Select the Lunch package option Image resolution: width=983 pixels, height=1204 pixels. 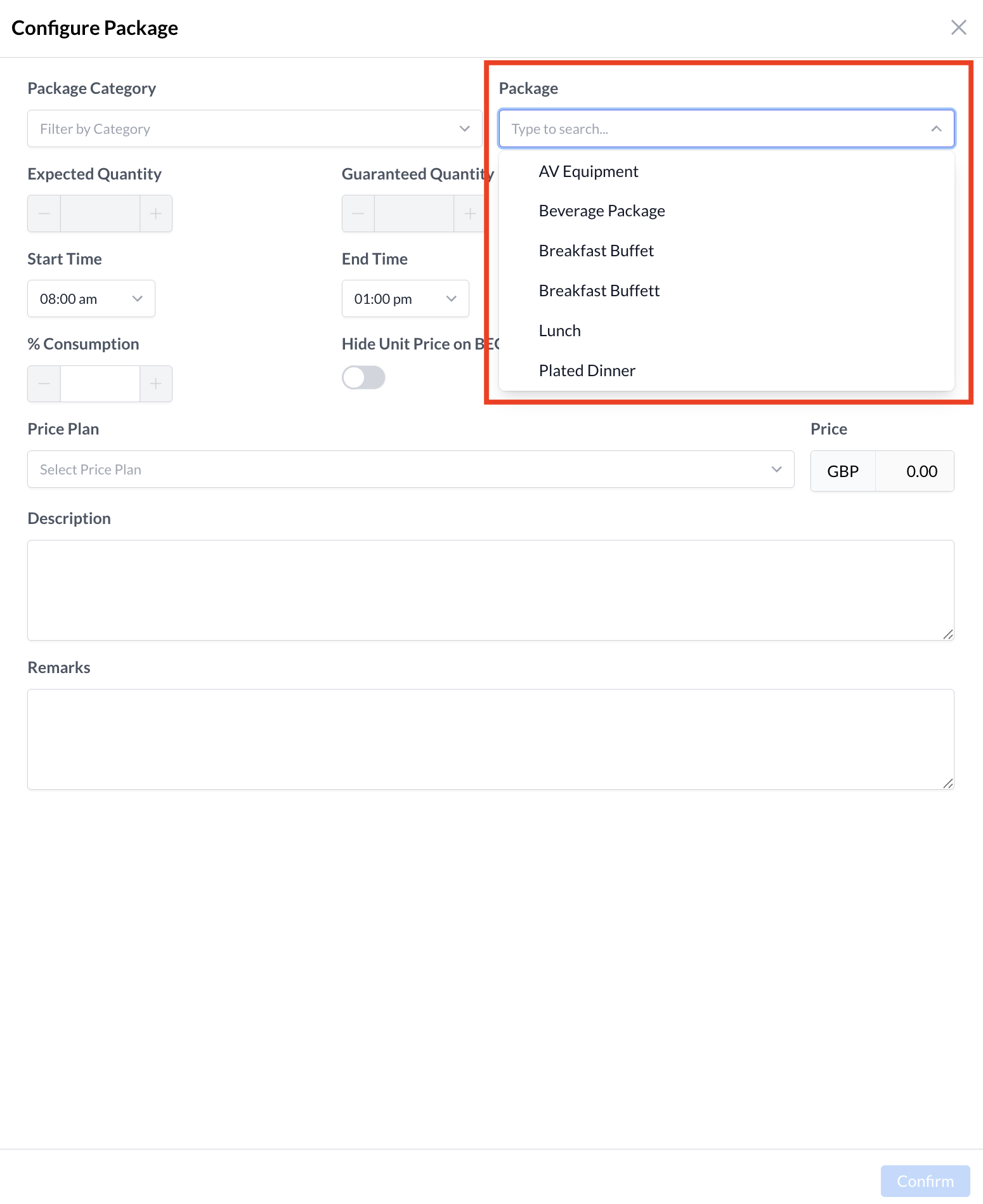[x=560, y=330]
